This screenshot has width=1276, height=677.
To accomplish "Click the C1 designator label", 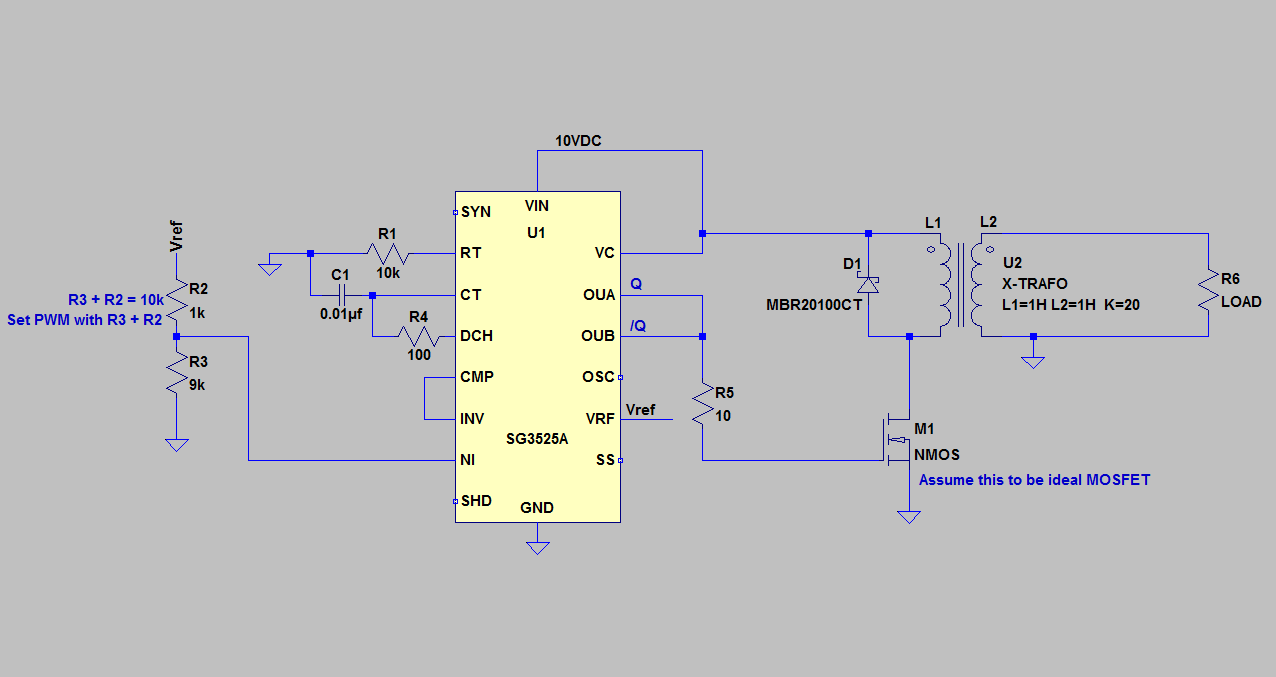I will 341,274.
